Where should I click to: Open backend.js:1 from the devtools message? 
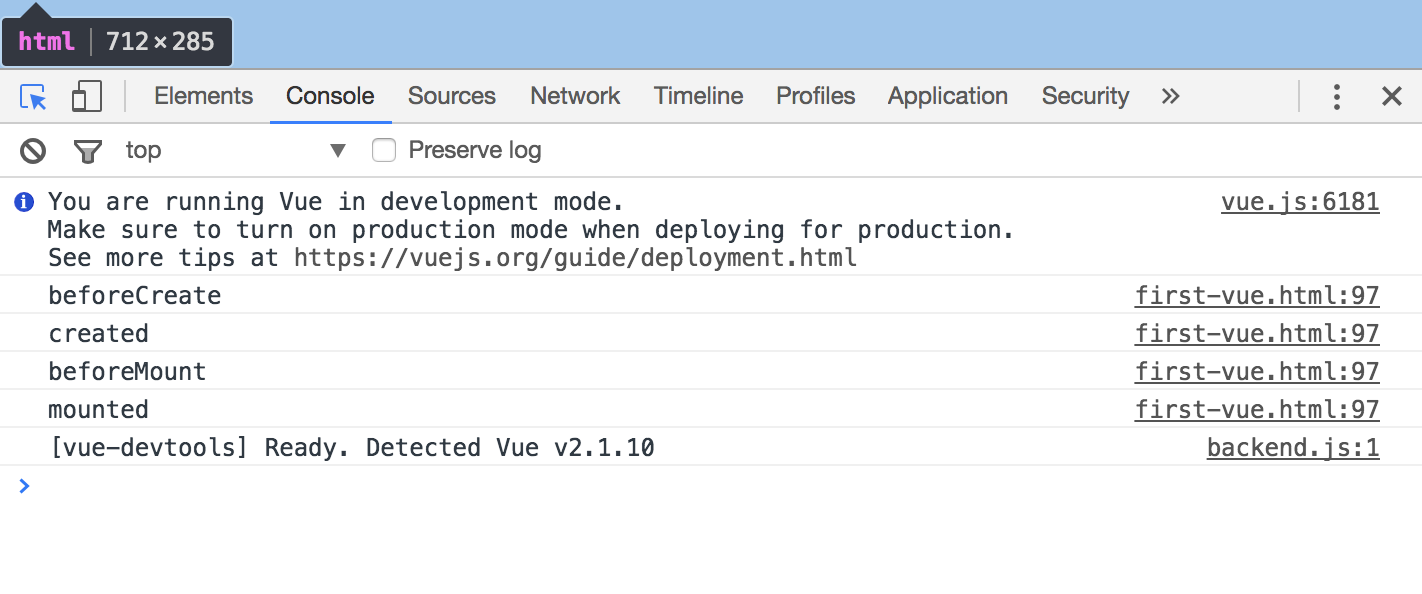coord(1293,447)
